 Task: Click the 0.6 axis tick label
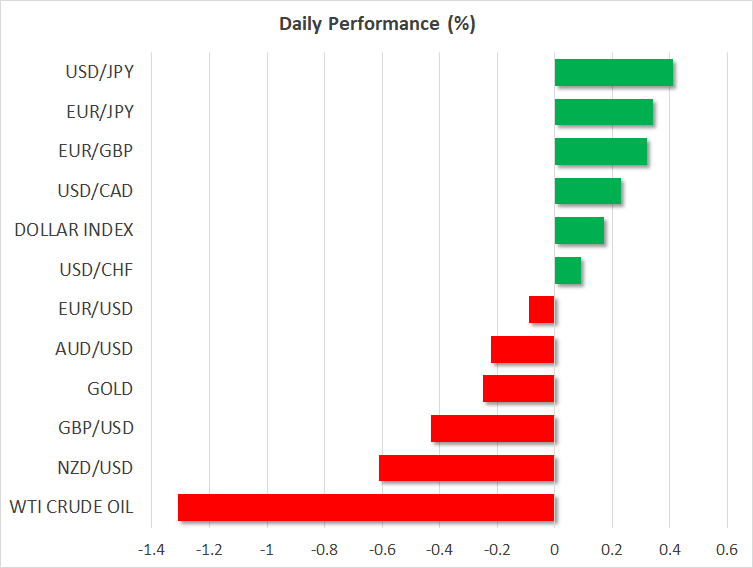click(x=727, y=550)
